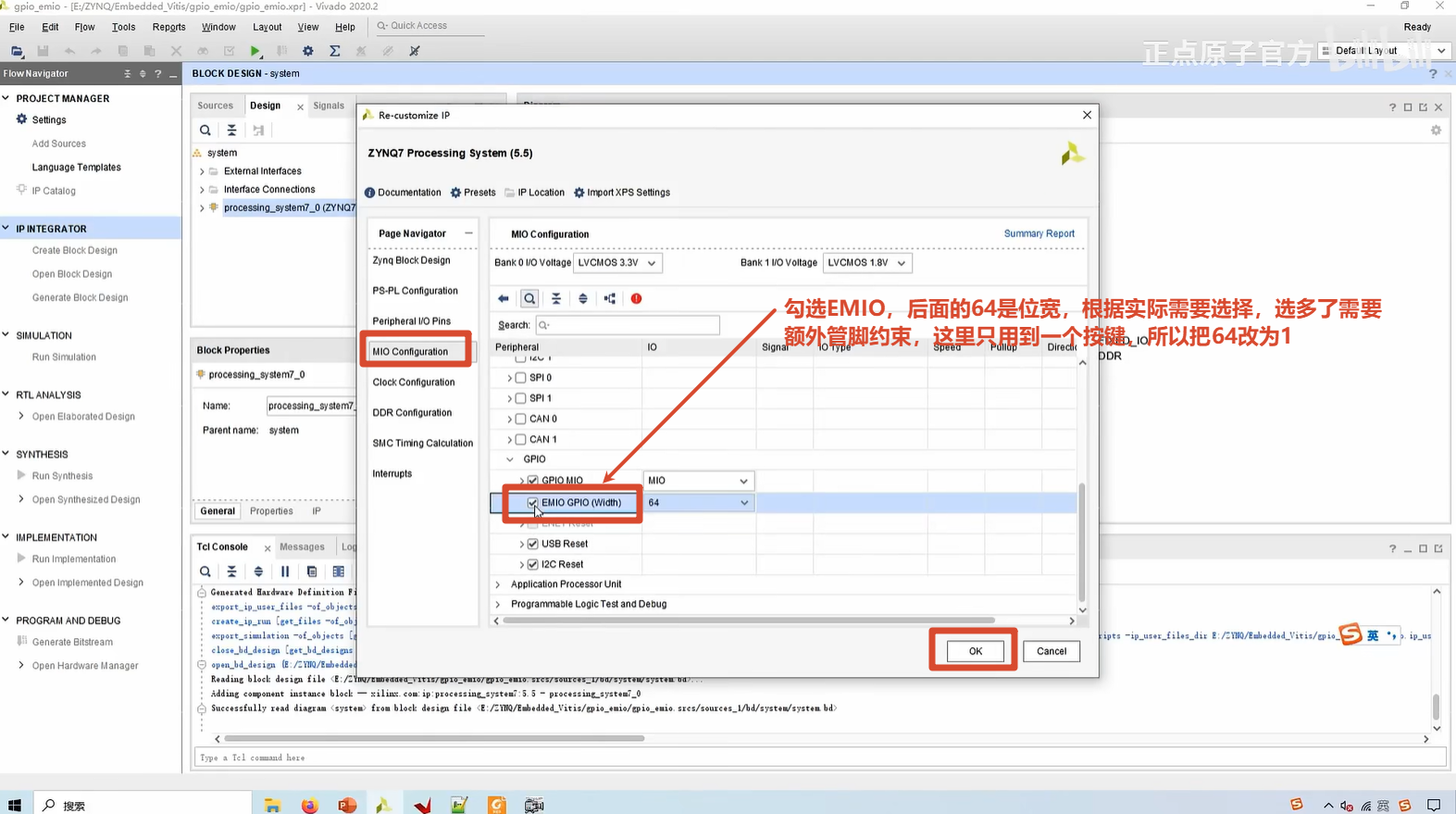Image resolution: width=1456 pixels, height=814 pixels.
Task: Click the Windows Start button
Action: click(15, 805)
